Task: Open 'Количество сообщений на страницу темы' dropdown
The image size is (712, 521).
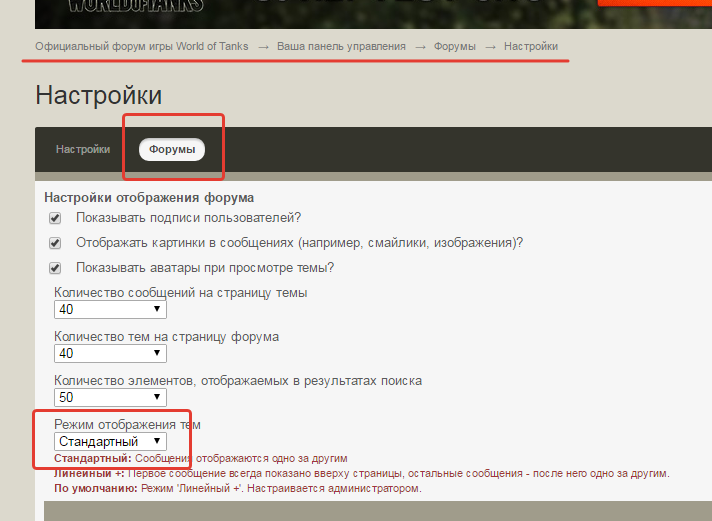Action: pyautogui.click(x=110, y=310)
